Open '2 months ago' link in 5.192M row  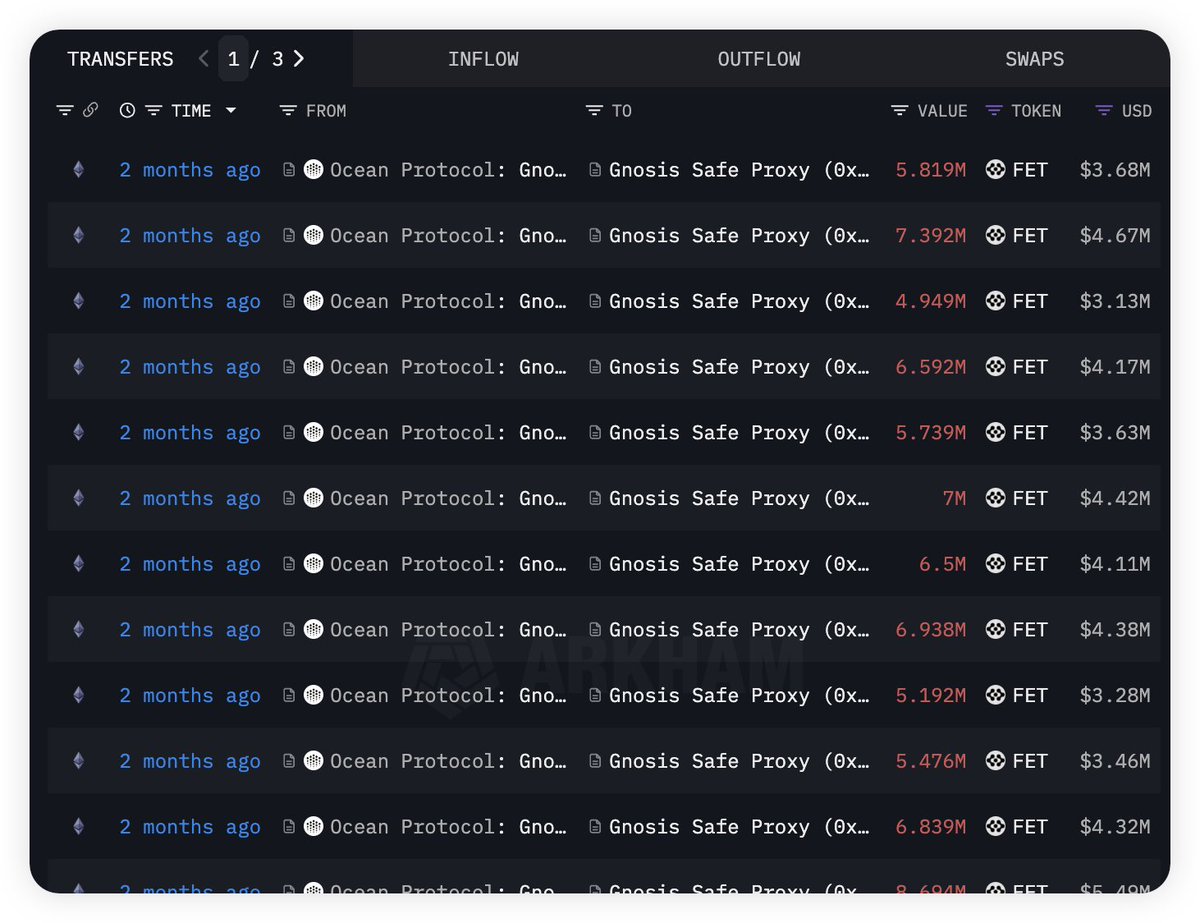point(190,696)
